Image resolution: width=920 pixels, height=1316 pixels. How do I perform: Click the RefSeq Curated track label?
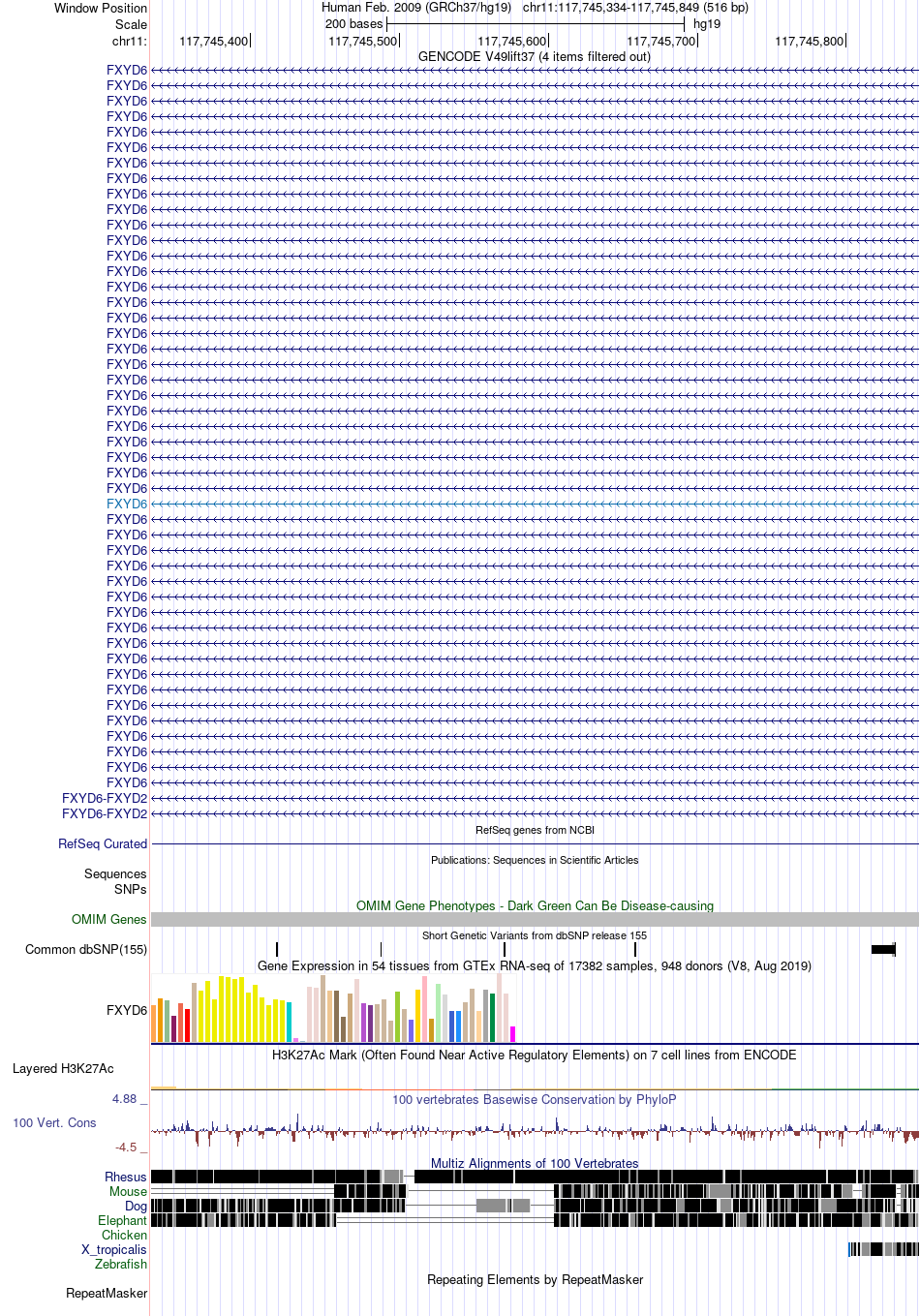pyautogui.click(x=103, y=844)
